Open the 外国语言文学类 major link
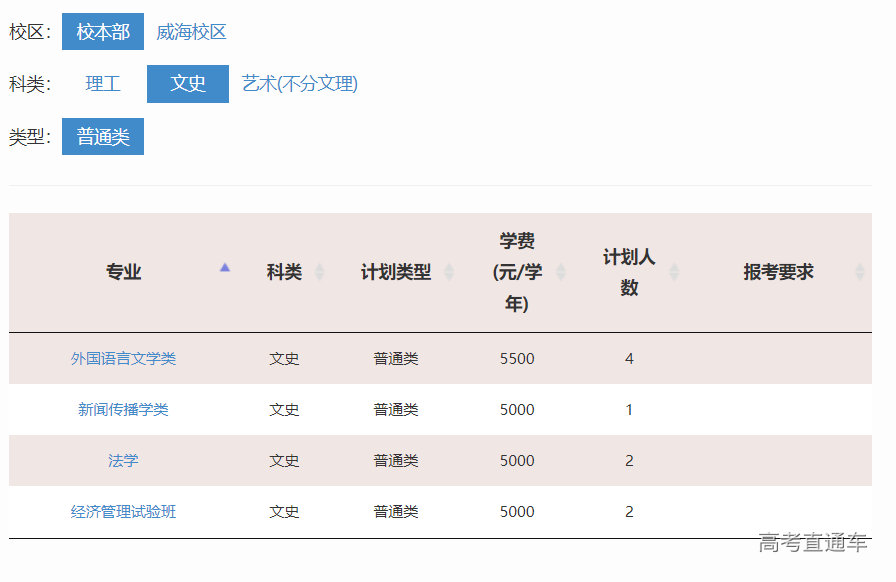Image resolution: width=896 pixels, height=582 pixels. click(122, 357)
